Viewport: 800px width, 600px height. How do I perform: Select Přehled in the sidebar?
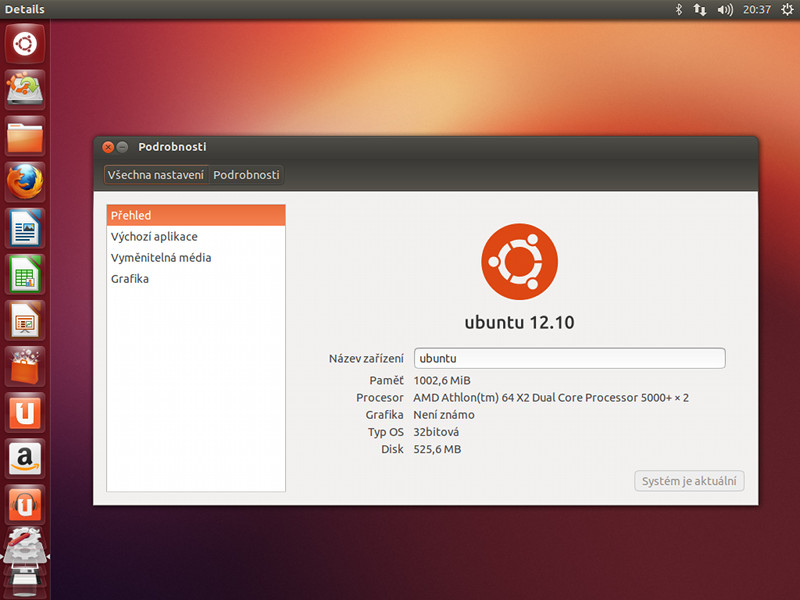tap(196, 215)
